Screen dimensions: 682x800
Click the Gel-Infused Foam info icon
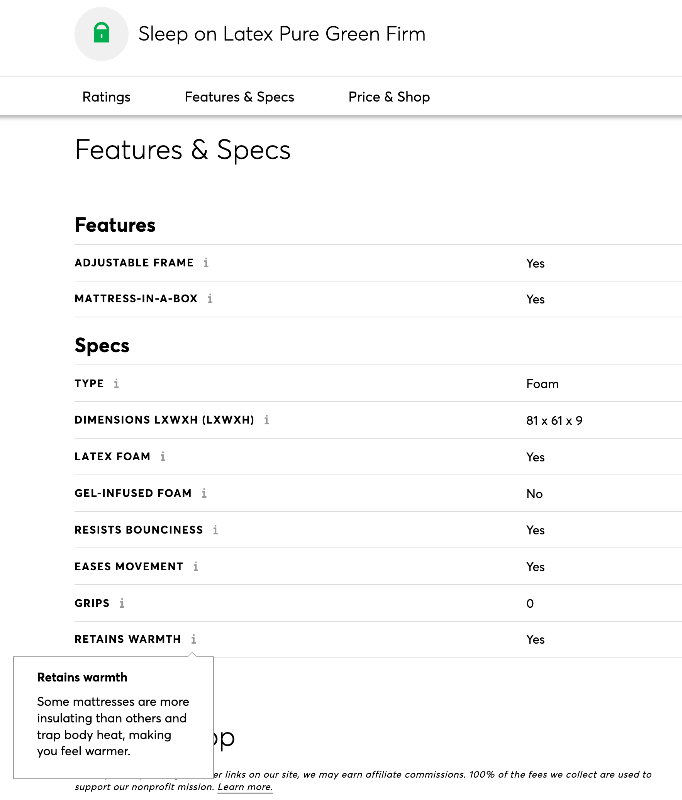(x=204, y=493)
